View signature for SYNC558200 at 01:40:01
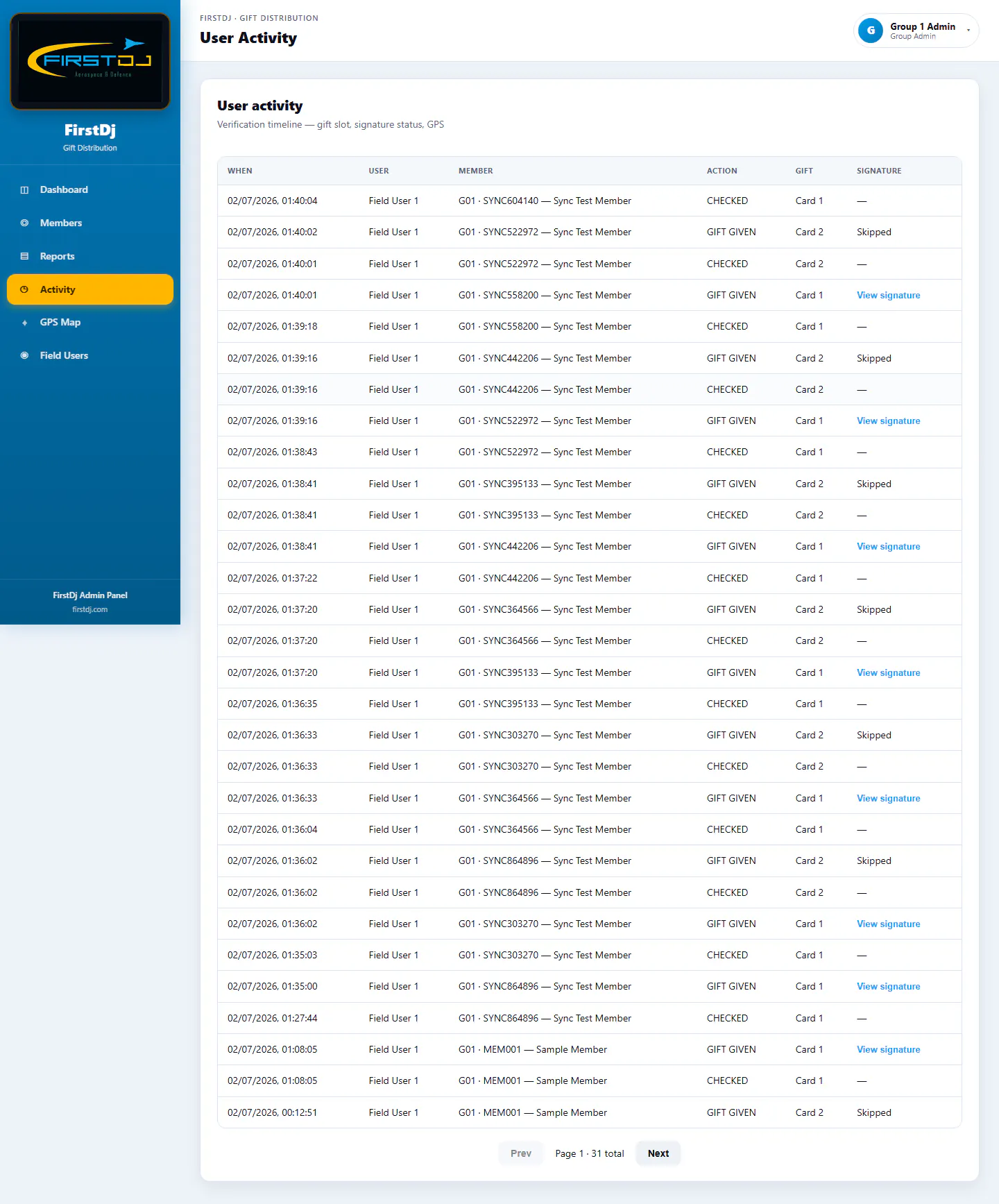The height and width of the screenshot is (1204, 999). (888, 296)
